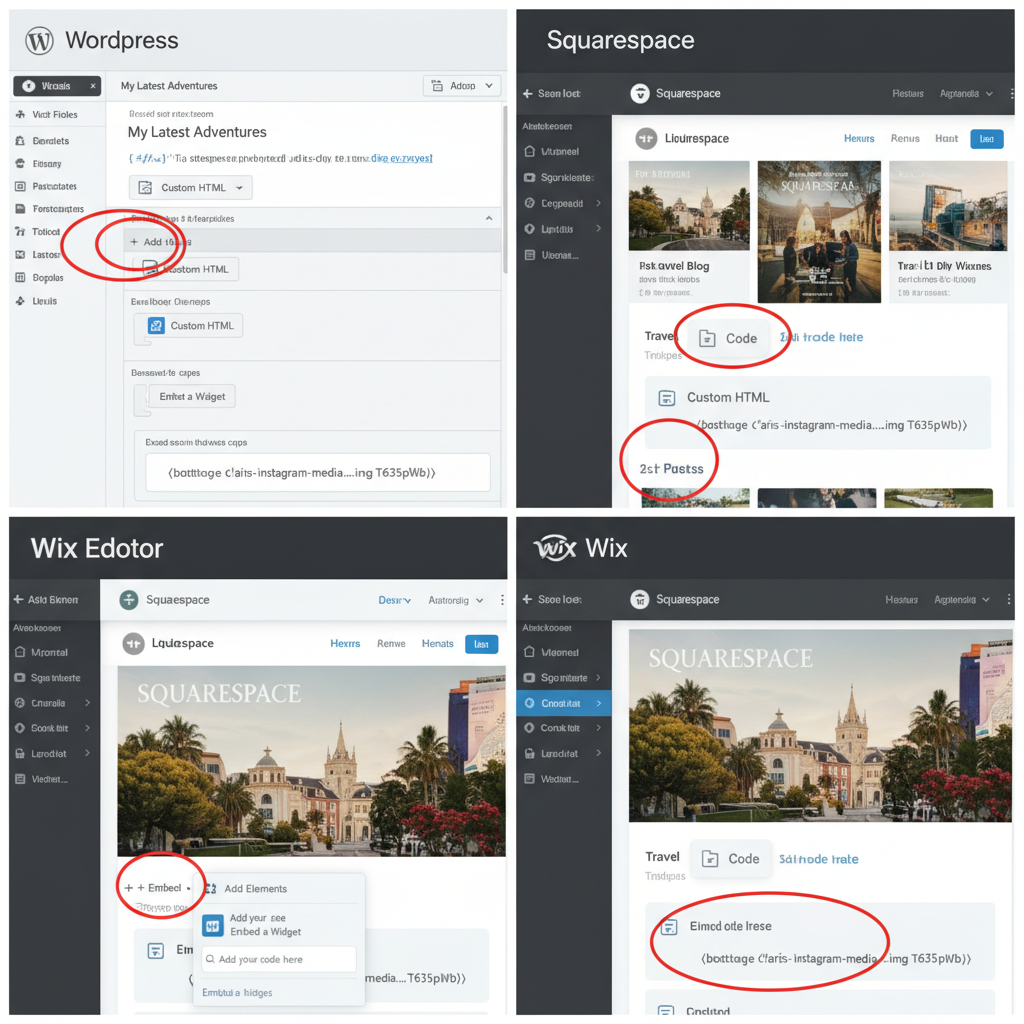Open the three-dot menu in the Squarespace panel header
The height and width of the screenshot is (1024, 1024).
[x=1012, y=93]
